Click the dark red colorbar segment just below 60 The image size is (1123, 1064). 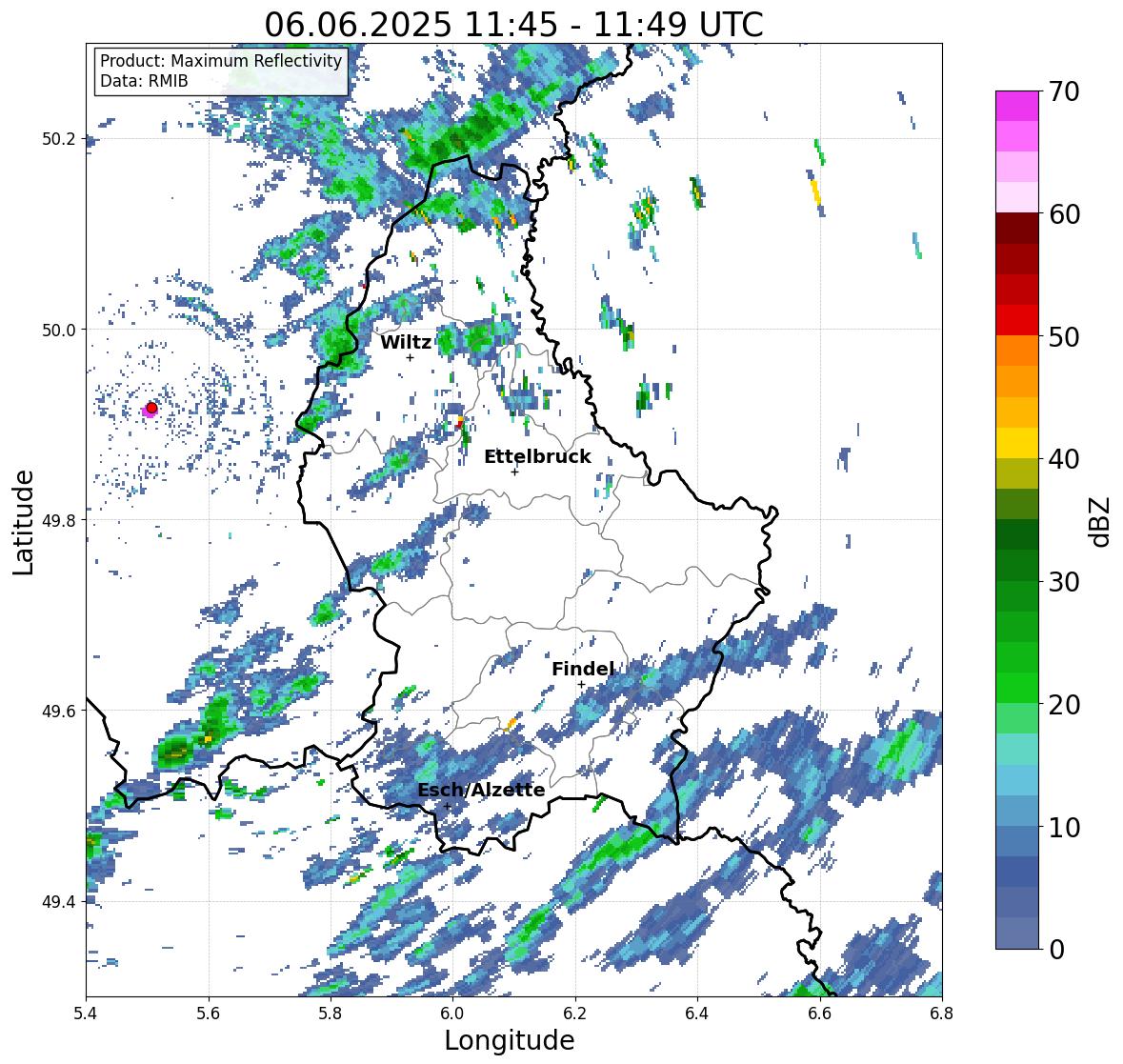(x=1017, y=229)
